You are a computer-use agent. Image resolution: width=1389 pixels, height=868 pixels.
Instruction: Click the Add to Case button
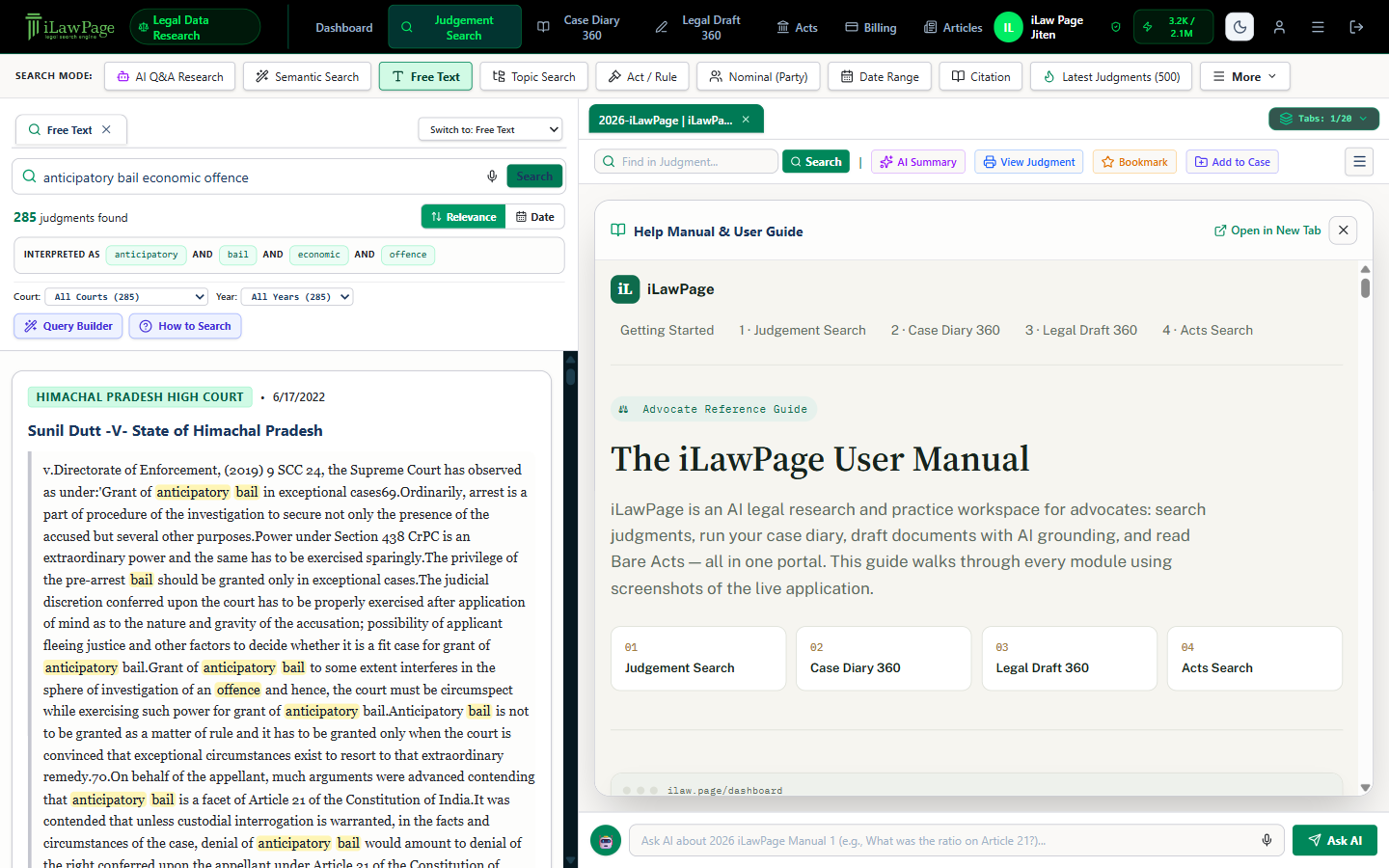1232,162
